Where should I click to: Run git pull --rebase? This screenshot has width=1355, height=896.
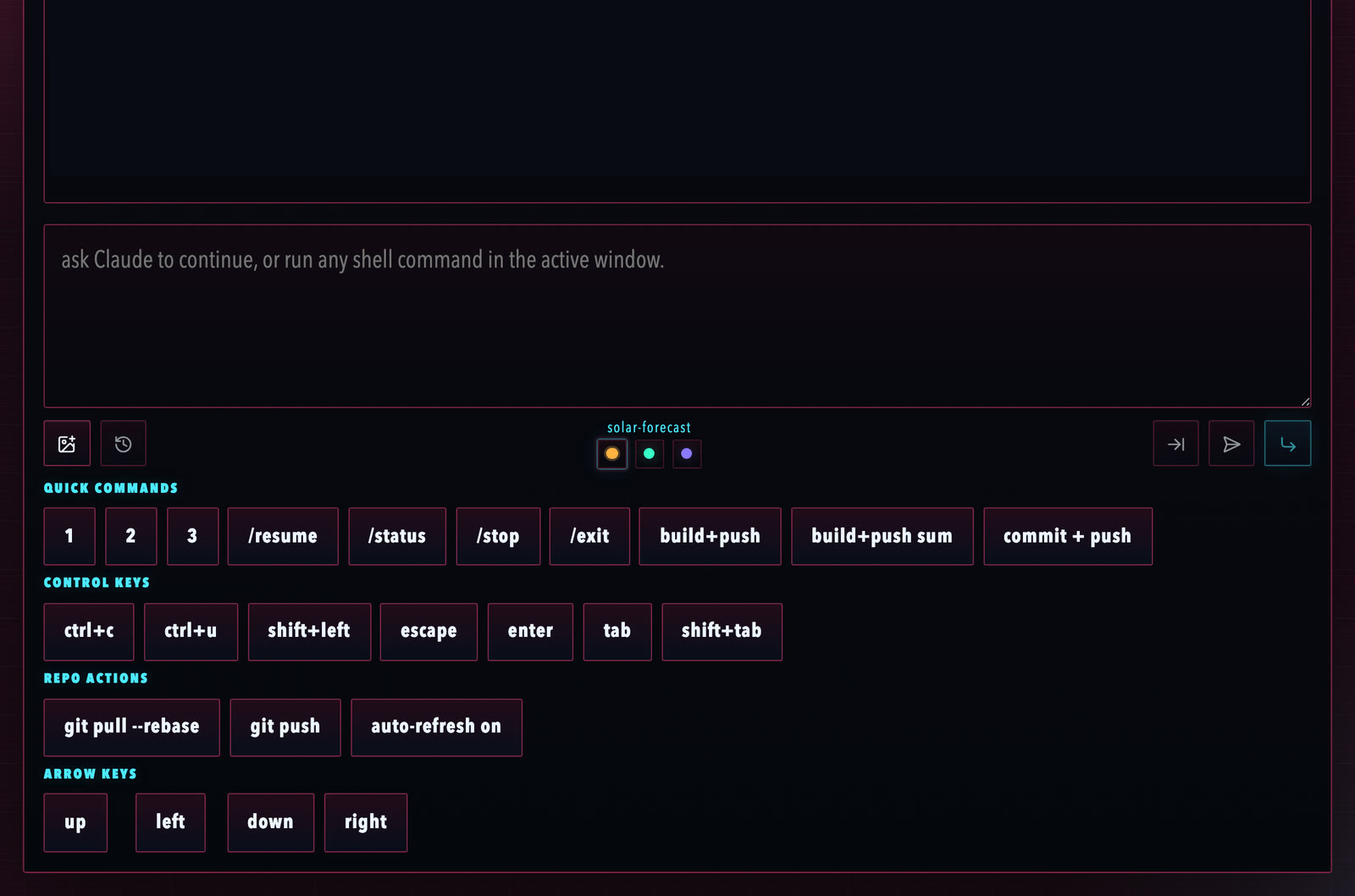132,727
